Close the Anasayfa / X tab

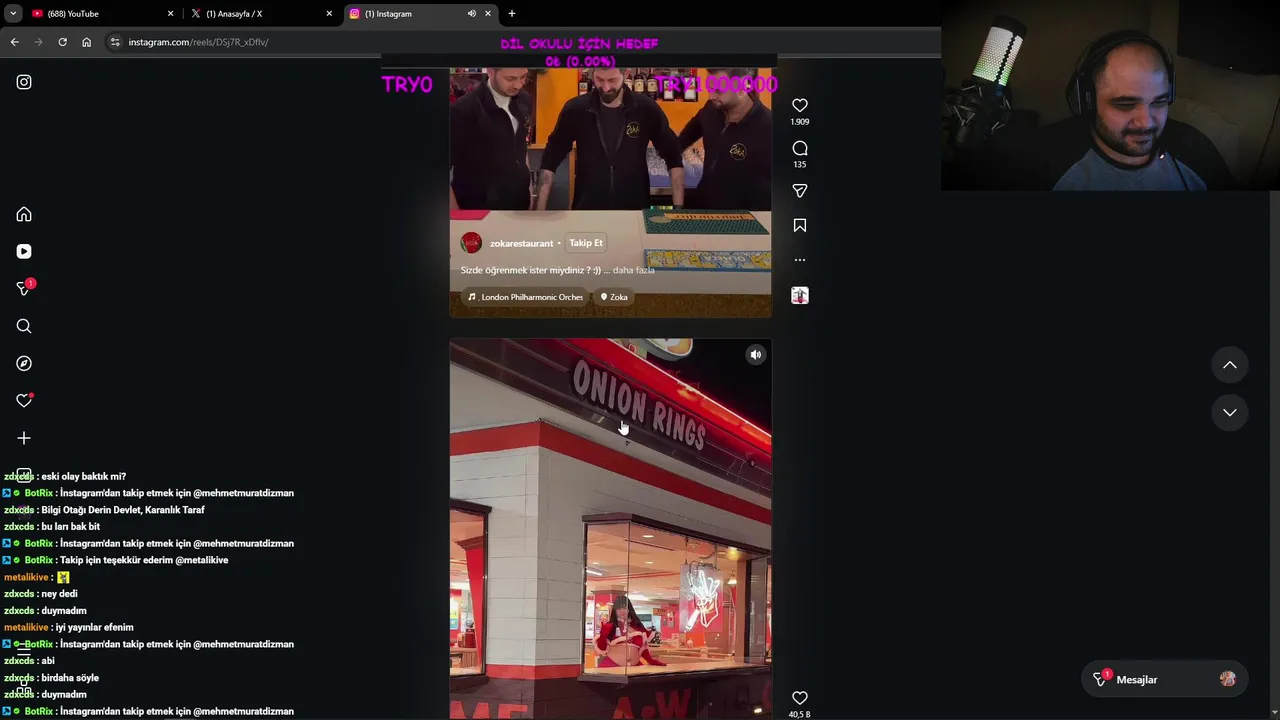click(329, 14)
